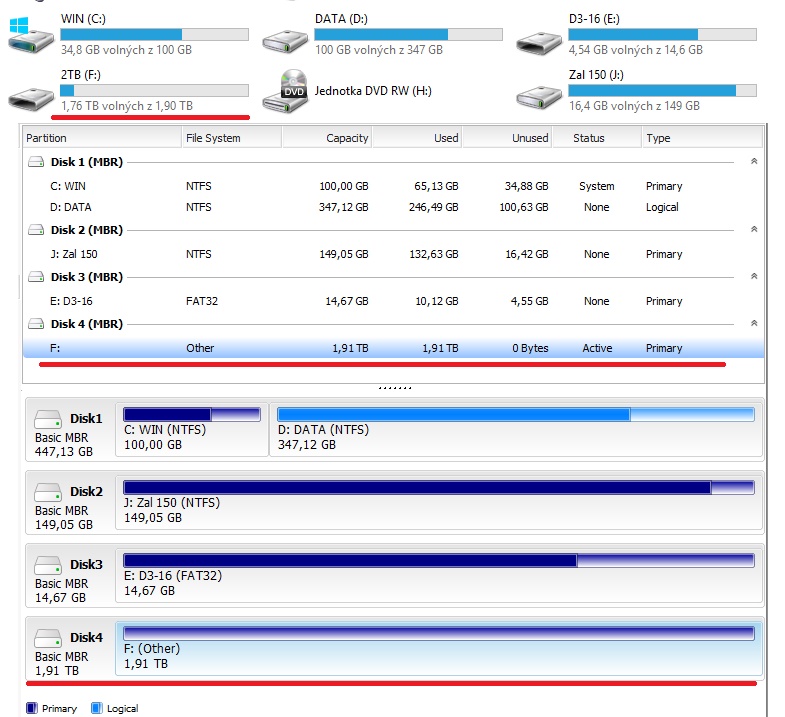
Task: Click the Disk4 icon in disk map
Action: coord(49,637)
